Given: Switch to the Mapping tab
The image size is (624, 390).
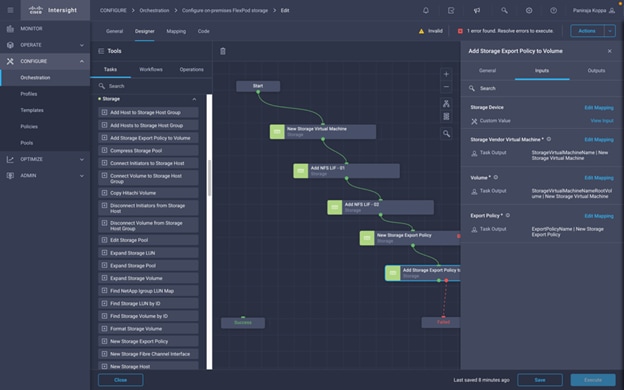Looking at the screenshot, I should pyautogui.click(x=176, y=31).
